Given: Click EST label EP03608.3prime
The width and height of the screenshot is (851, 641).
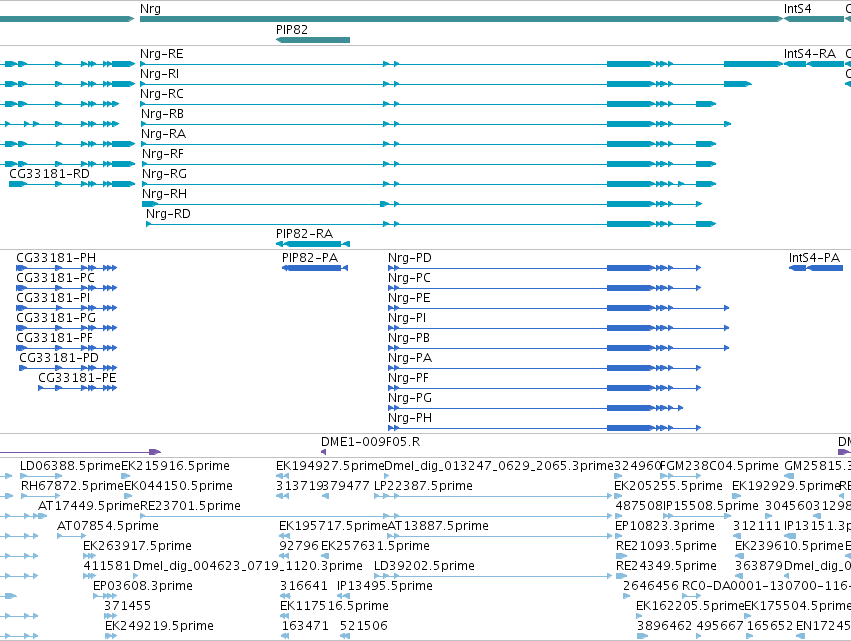Looking at the screenshot, I should [x=143, y=586].
